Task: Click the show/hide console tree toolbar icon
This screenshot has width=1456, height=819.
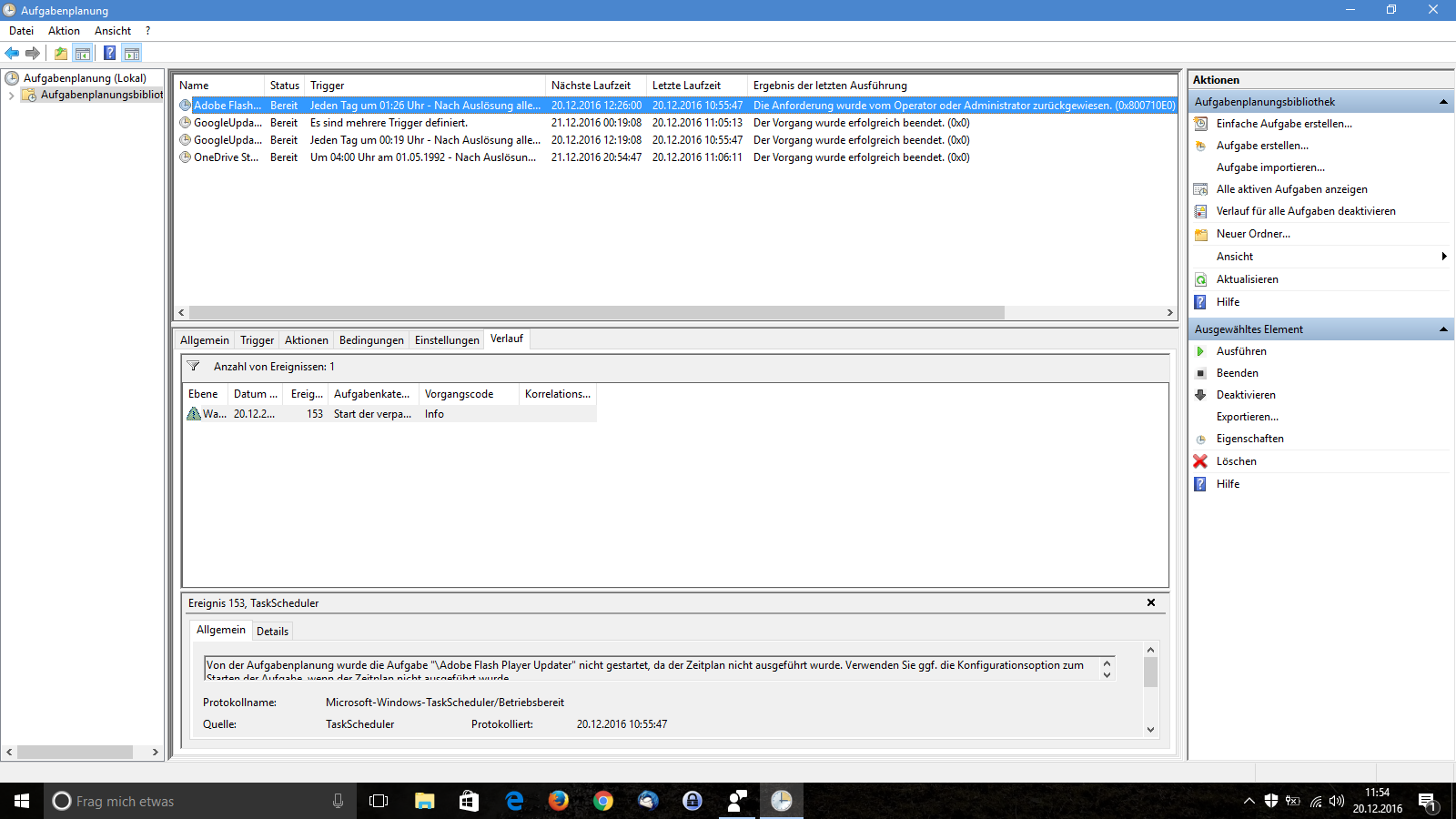Action: (x=83, y=53)
